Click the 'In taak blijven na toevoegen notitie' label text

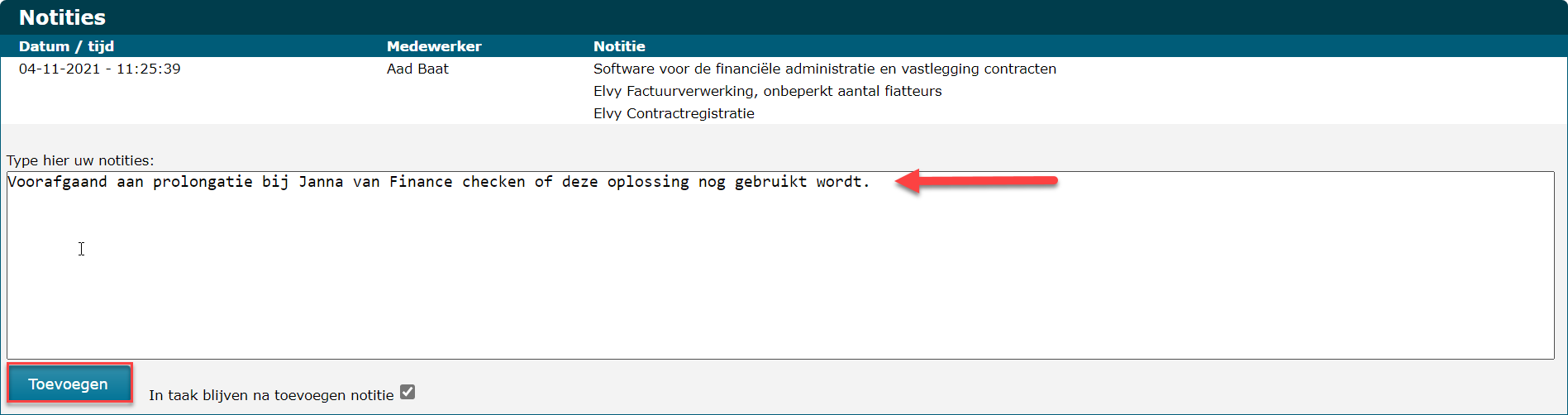(x=271, y=395)
